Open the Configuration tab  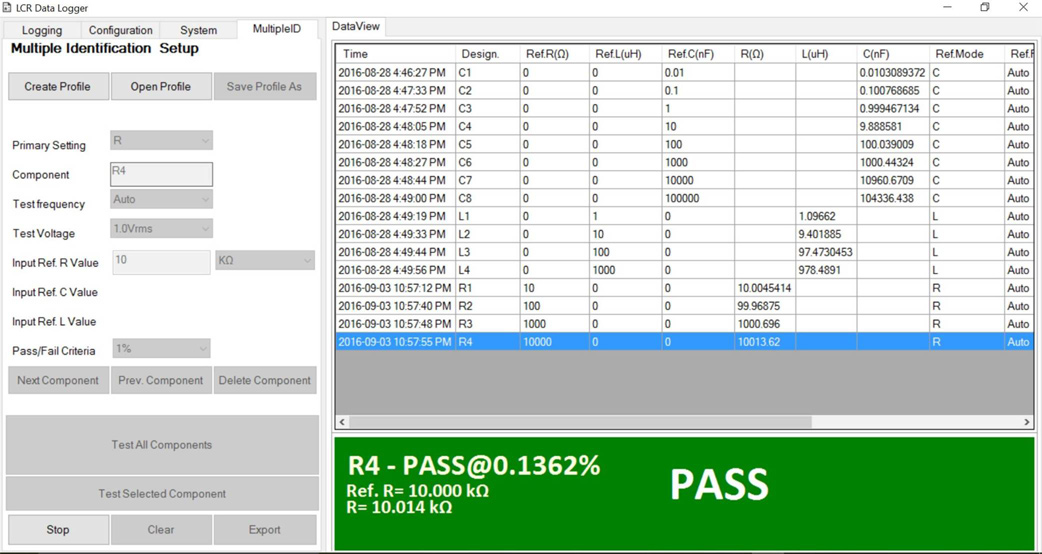120,30
